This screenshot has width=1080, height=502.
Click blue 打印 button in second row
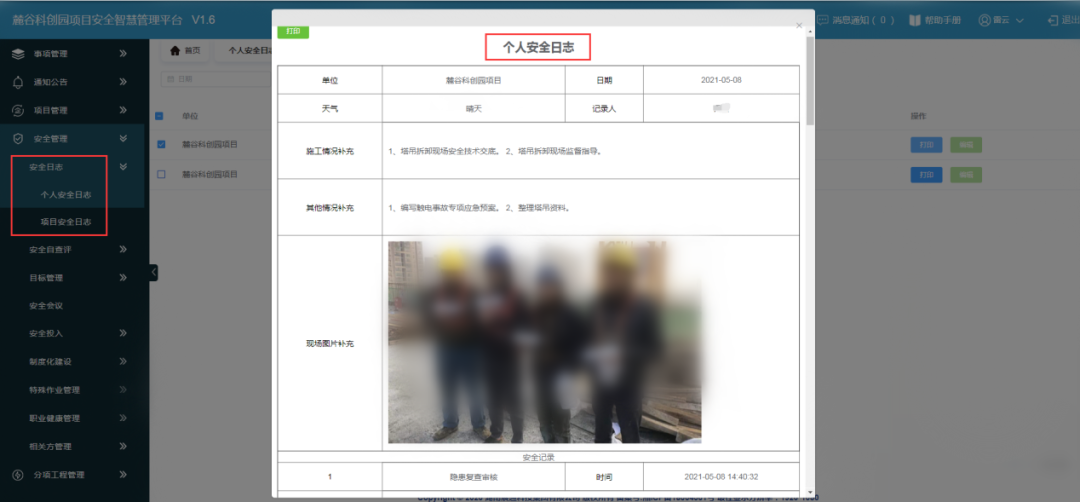(x=926, y=174)
